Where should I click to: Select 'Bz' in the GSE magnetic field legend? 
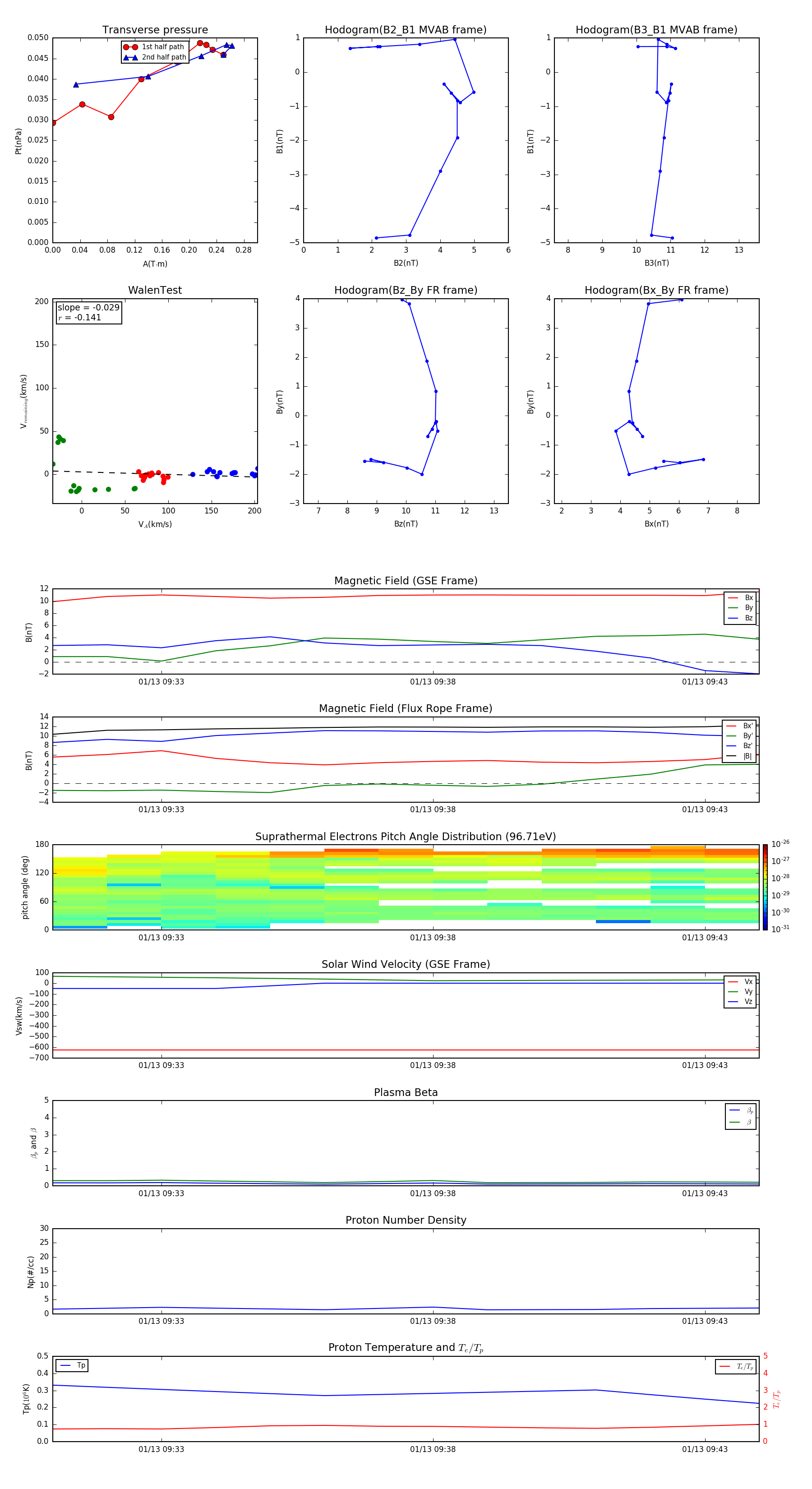tap(740, 618)
